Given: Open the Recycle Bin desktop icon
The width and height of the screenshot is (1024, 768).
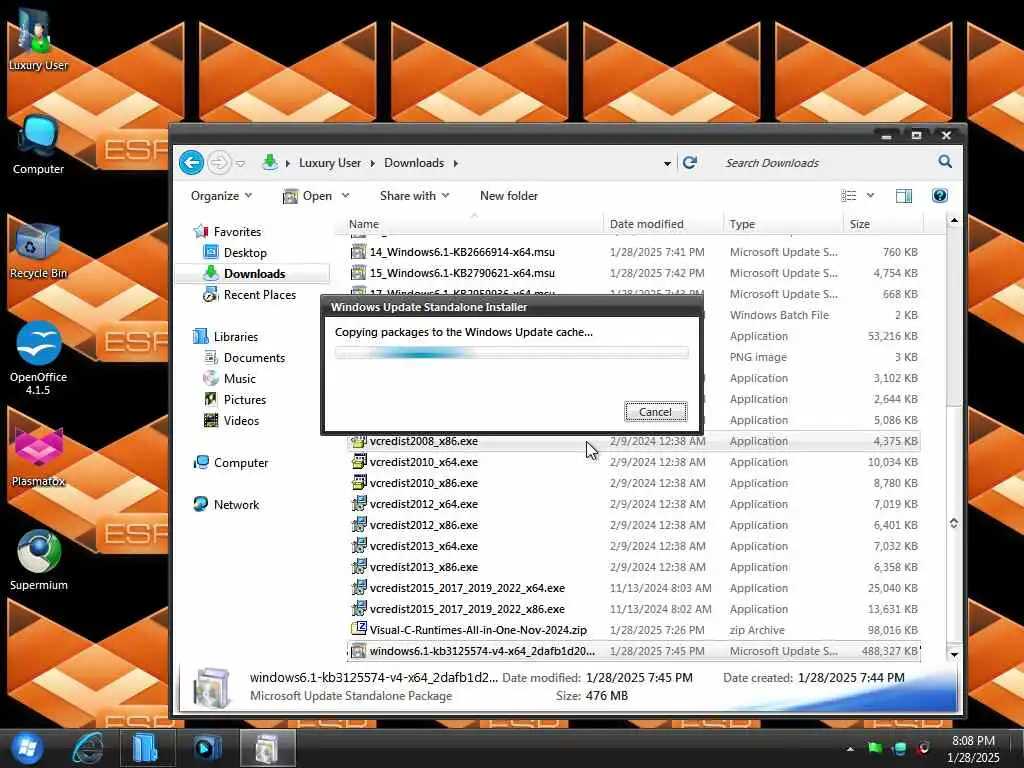Looking at the screenshot, I should (x=38, y=251).
